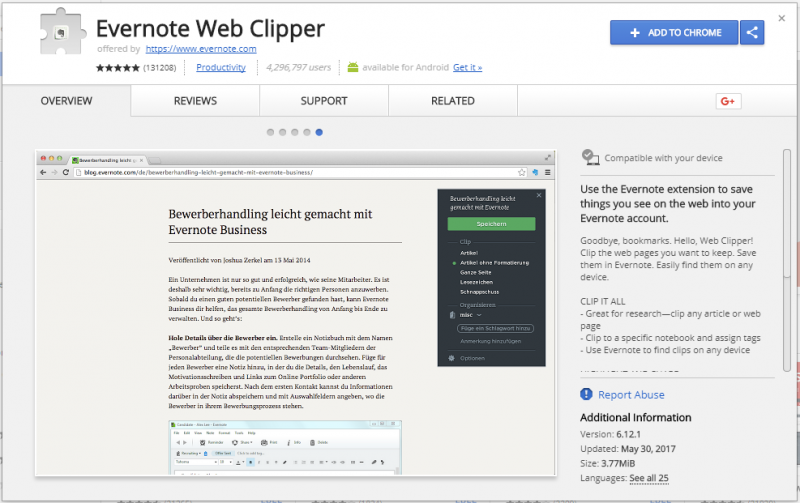Click the five-star rating
800x503 pixels.
click(117, 68)
